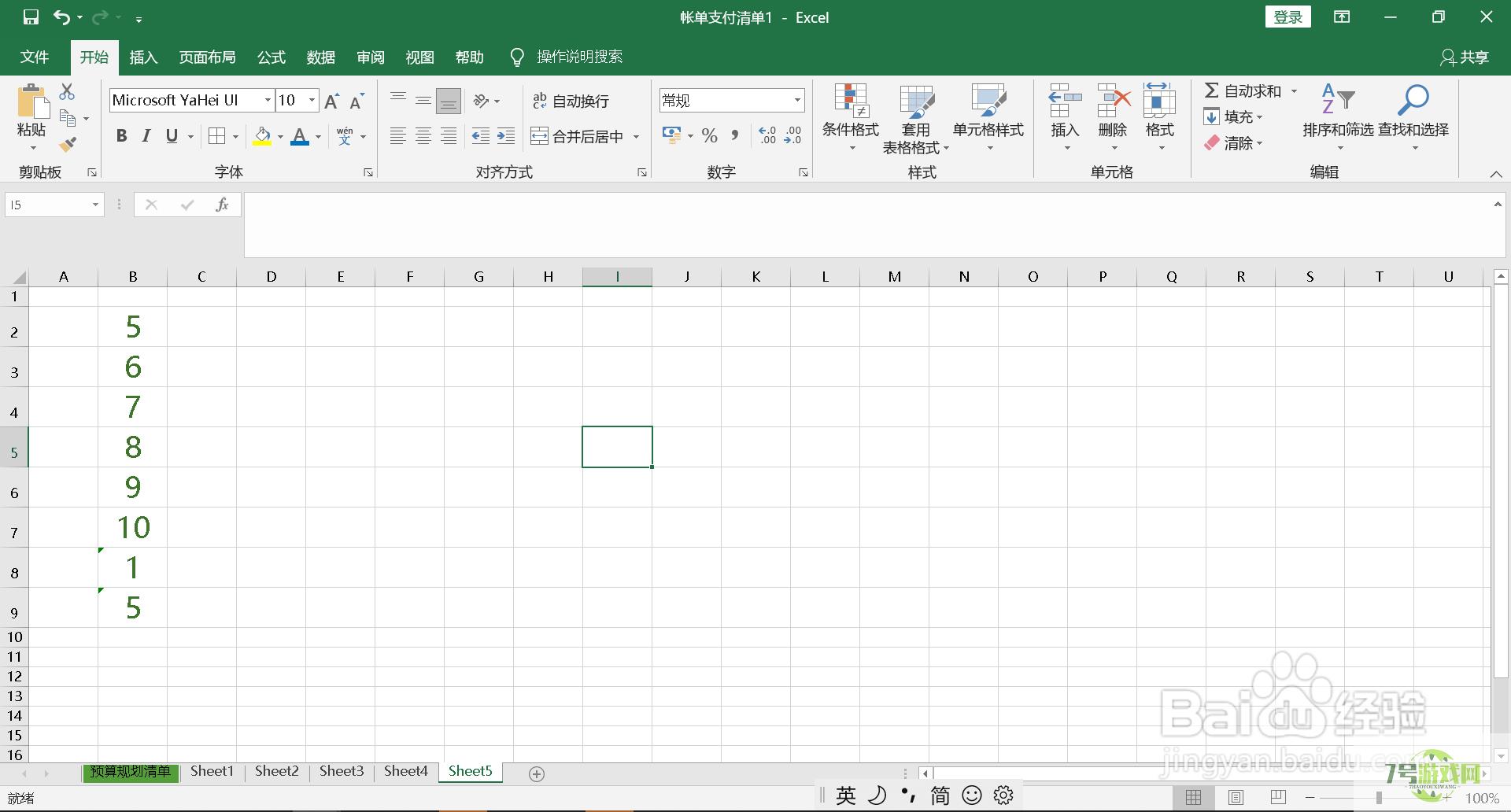
Task: Center text horizontally
Action: point(423,136)
